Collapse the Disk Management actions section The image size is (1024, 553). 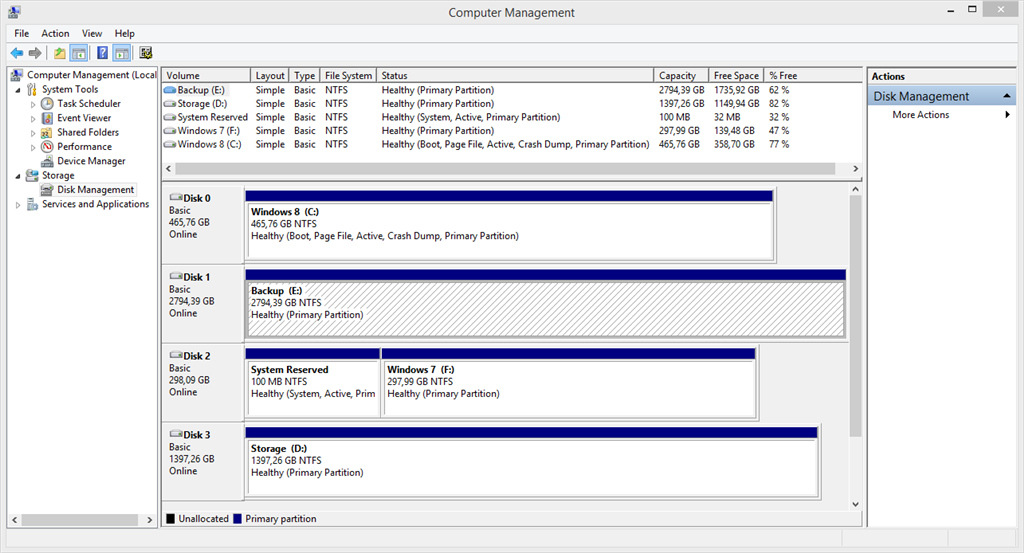point(1007,96)
